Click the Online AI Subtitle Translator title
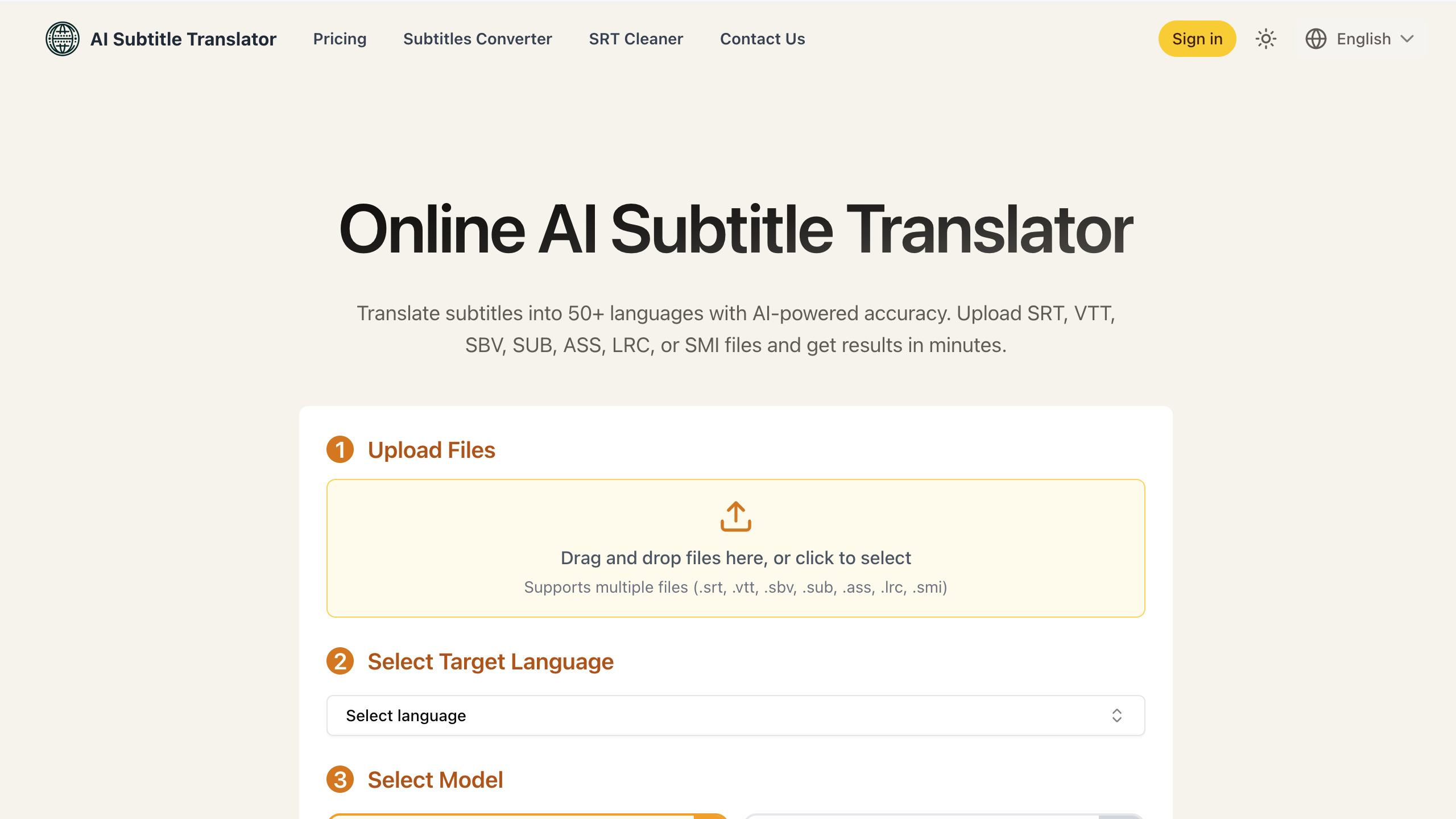The width and height of the screenshot is (1456, 819). pyautogui.click(x=736, y=229)
